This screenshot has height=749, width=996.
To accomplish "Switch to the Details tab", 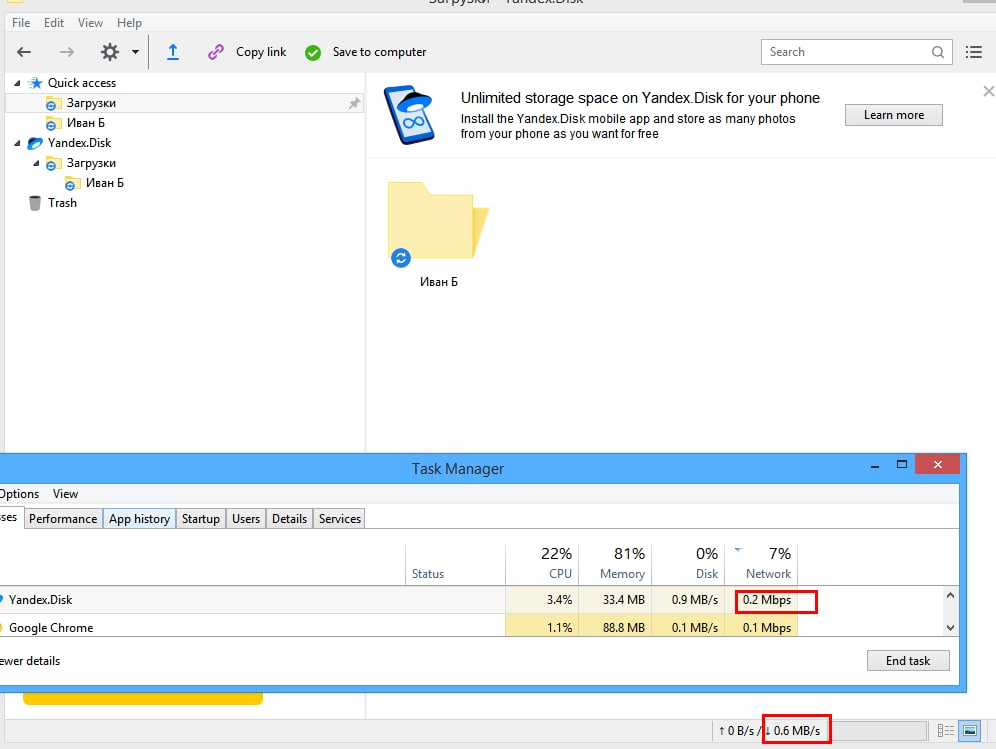I will tap(289, 518).
